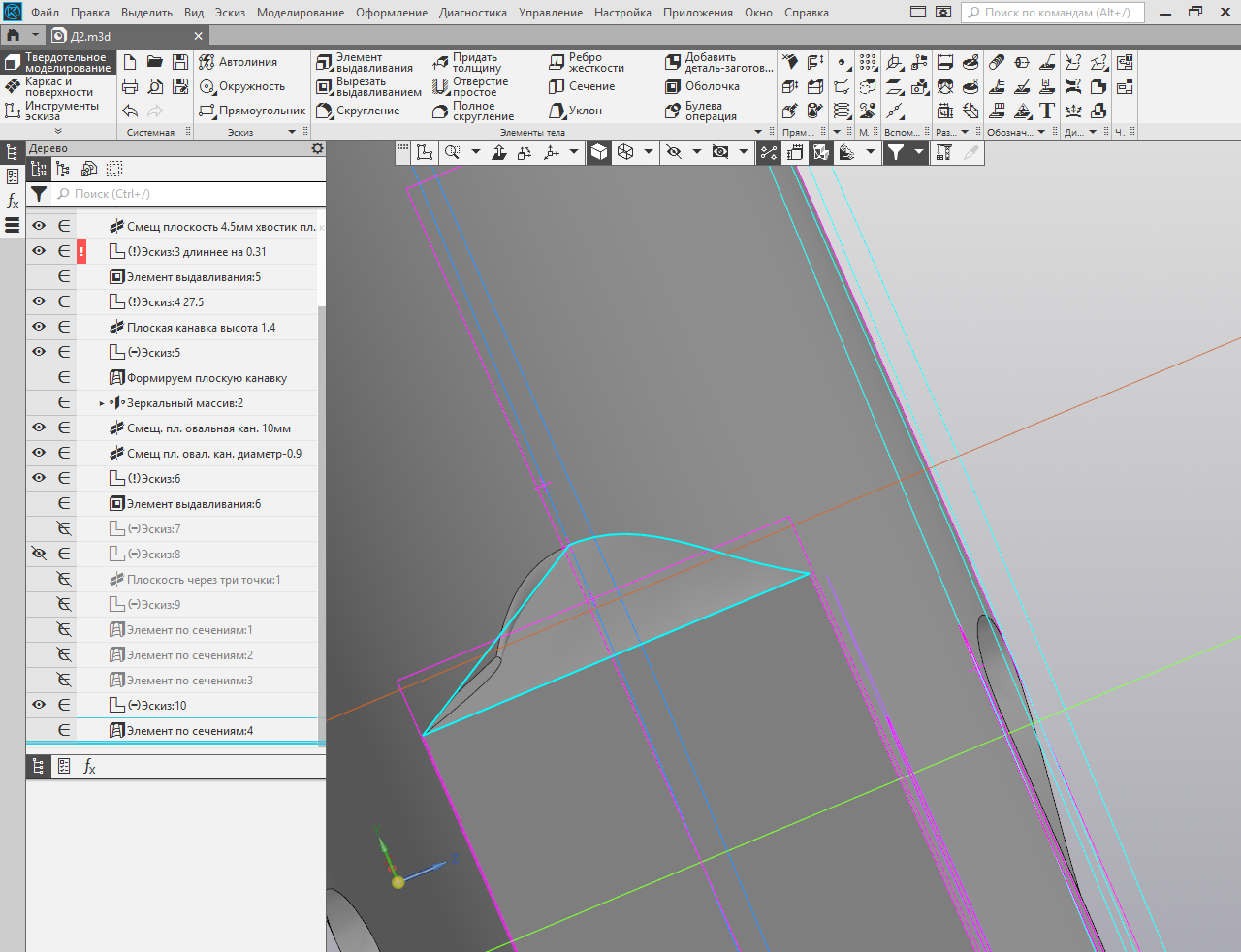Image resolution: width=1241 pixels, height=952 pixels.
Task: Expand the Эскиз panel dropdown arrow
Action: click(292, 132)
